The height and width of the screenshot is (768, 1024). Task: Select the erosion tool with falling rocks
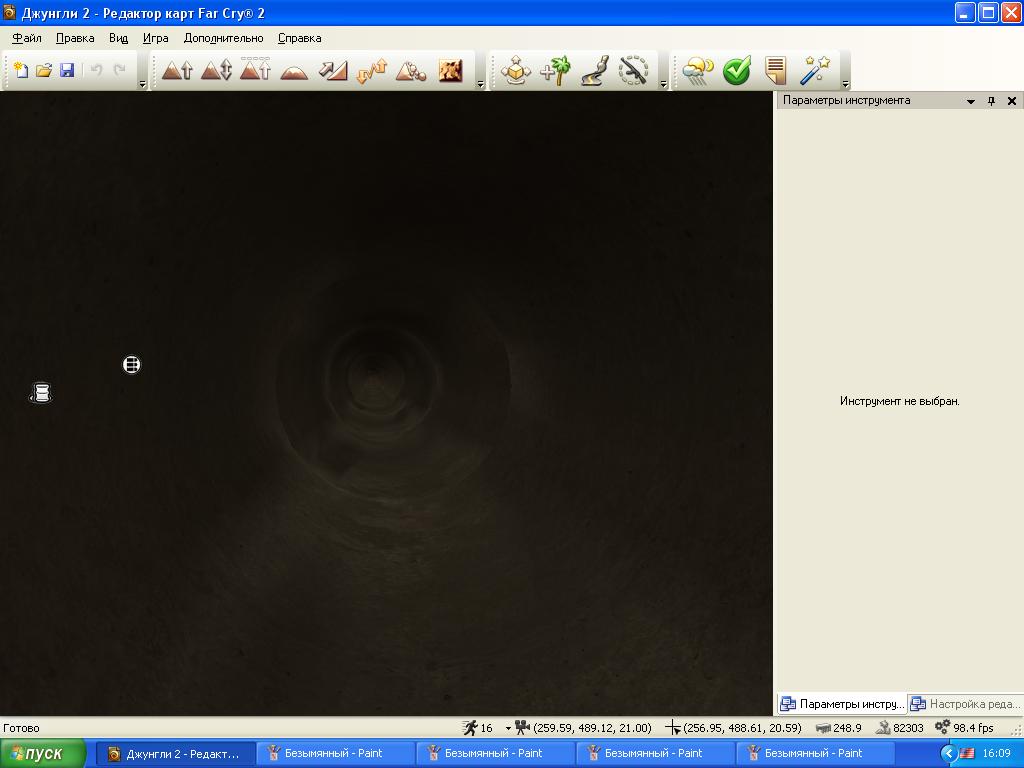coord(411,70)
